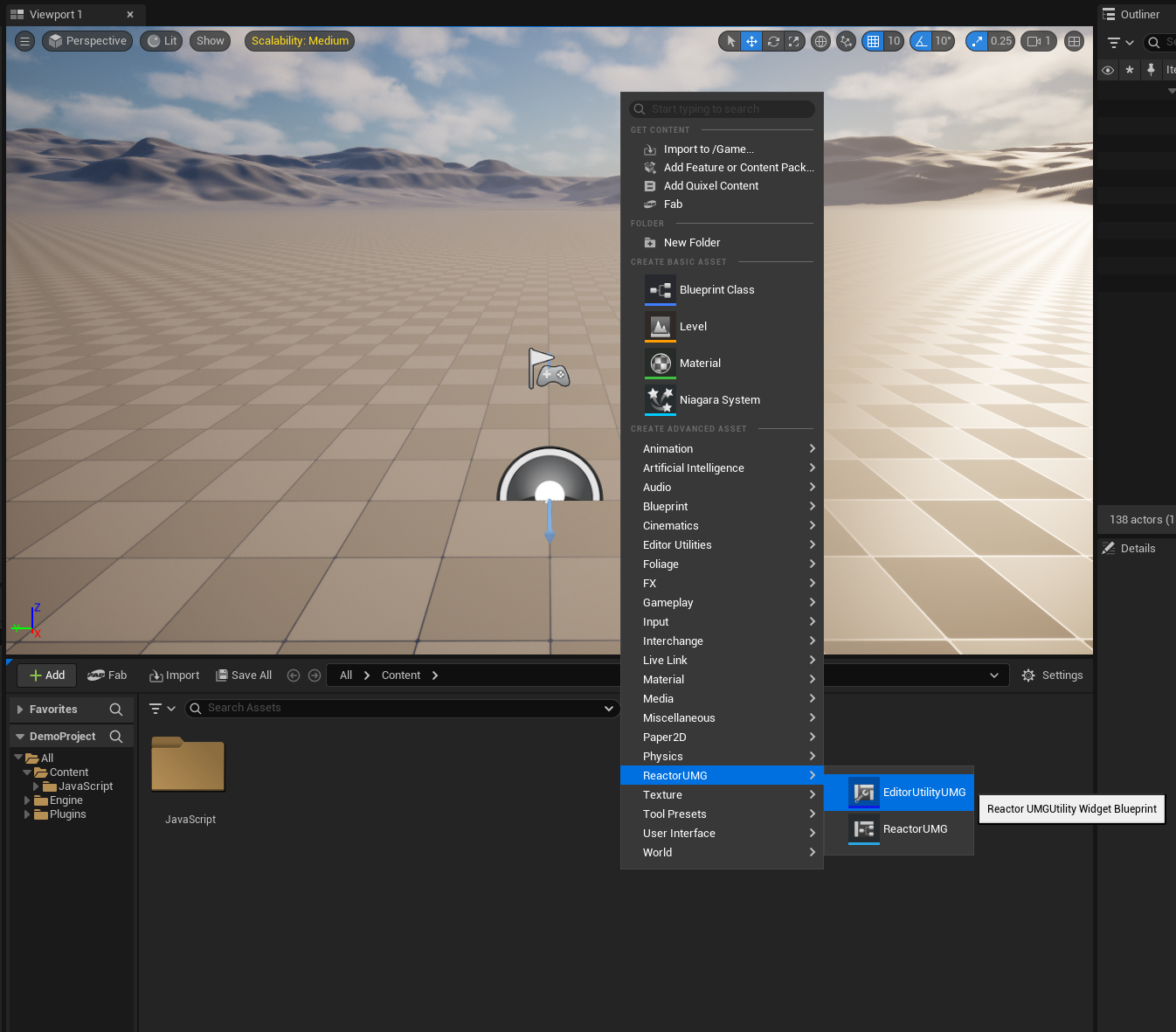Select the rotate transform tool
1176x1032 pixels.
(x=773, y=41)
